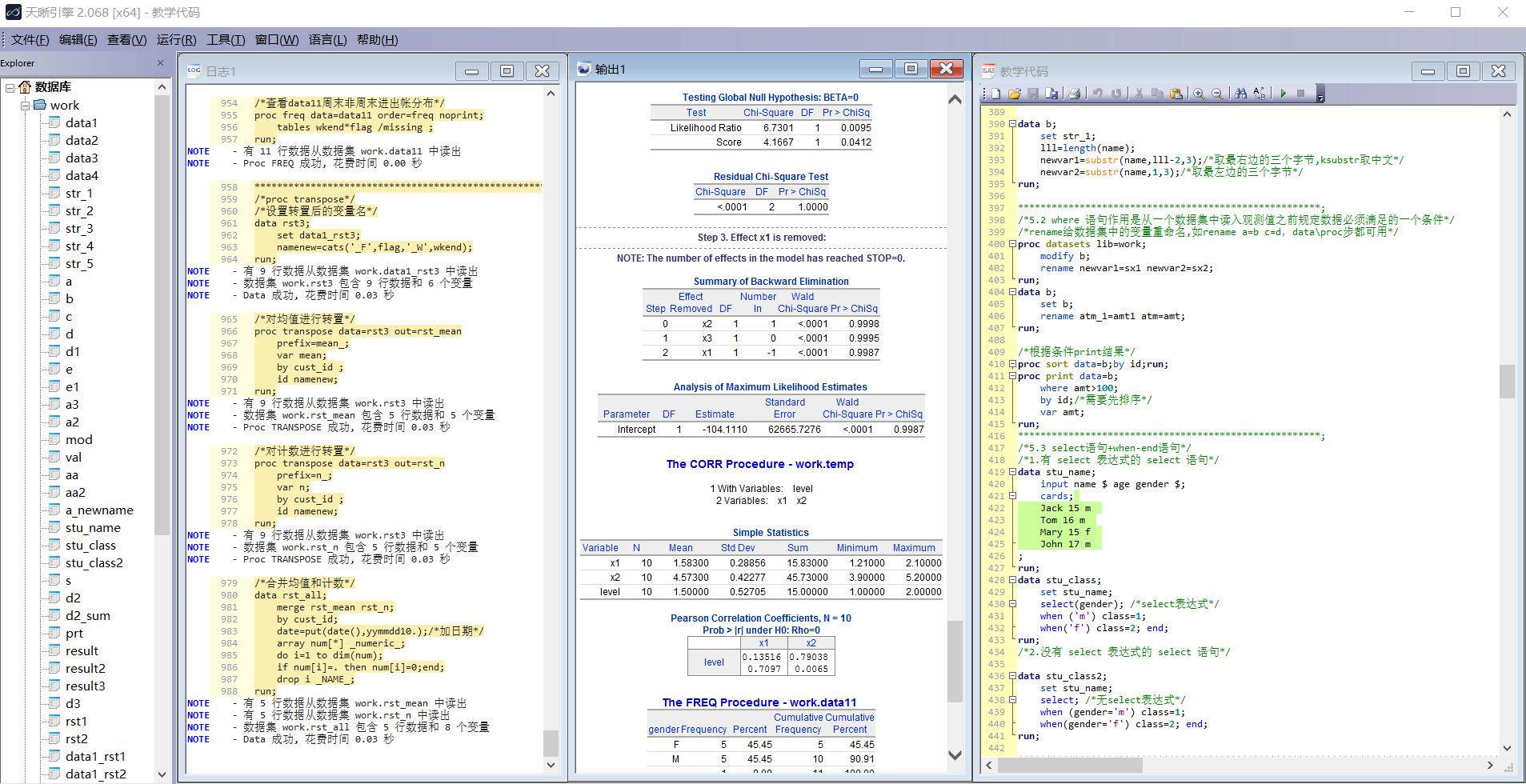Collapse the proc datasets fold at line 400
This screenshot has width=1526, height=784.
[x=1012, y=244]
